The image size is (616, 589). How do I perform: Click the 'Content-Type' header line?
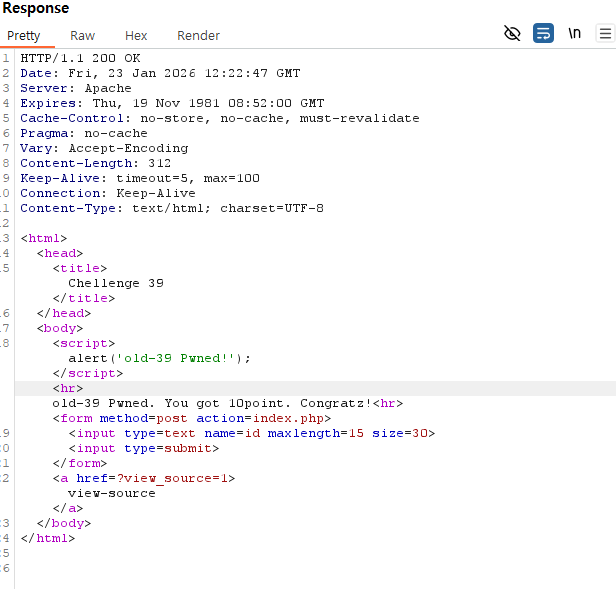[172, 208]
